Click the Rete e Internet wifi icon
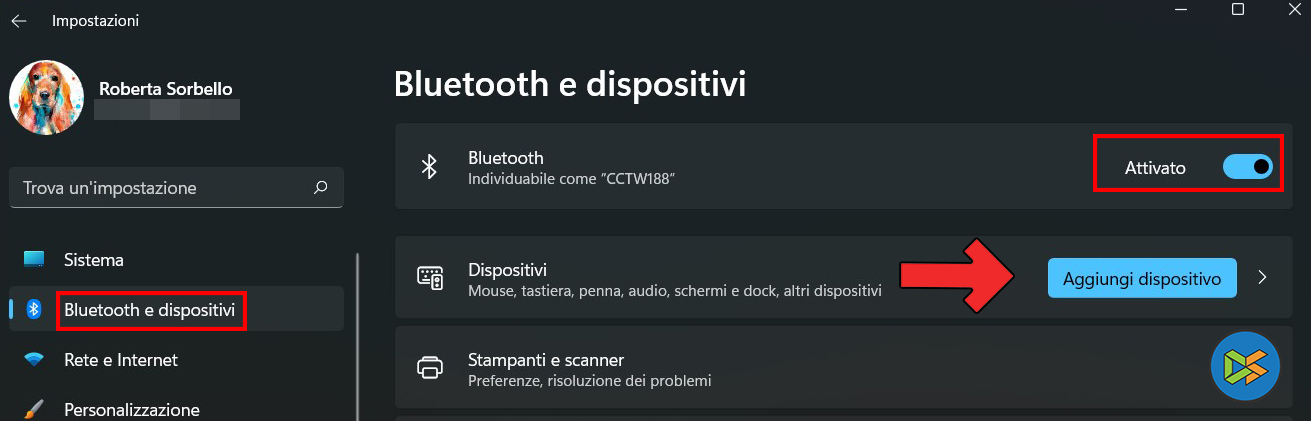The height and width of the screenshot is (421, 1311). 34,360
